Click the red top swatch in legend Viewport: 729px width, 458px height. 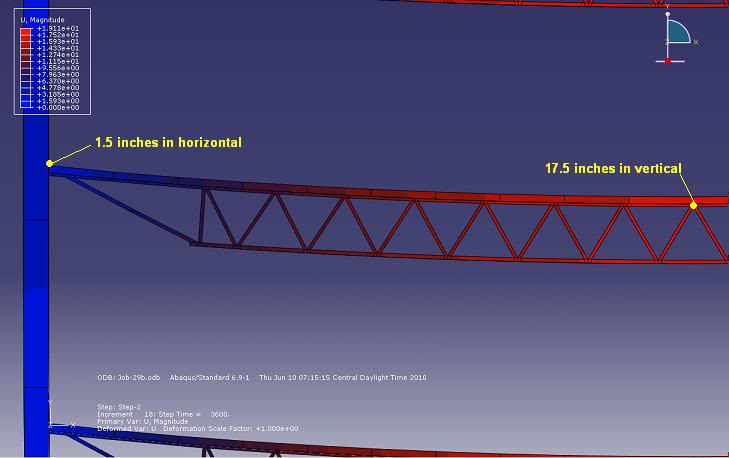coord(26,31)
